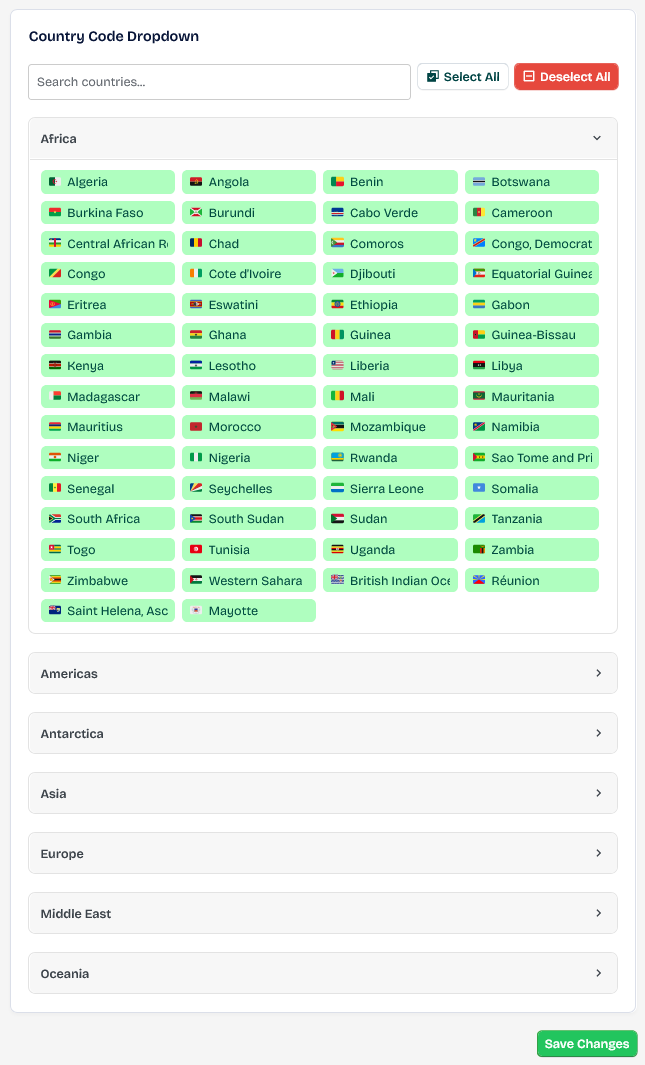The image size is (645, 1065).
Task: Click the South Africa flag icon
Action: [x=55, y=519]
